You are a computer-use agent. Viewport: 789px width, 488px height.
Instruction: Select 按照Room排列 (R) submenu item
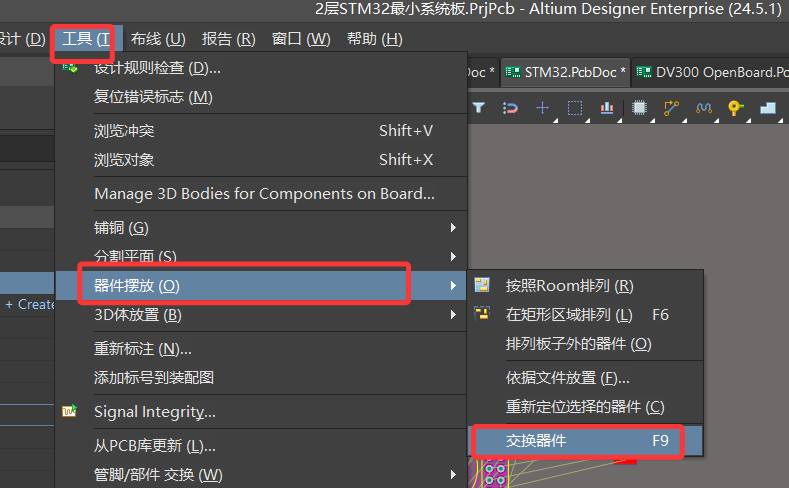point(585,285)
